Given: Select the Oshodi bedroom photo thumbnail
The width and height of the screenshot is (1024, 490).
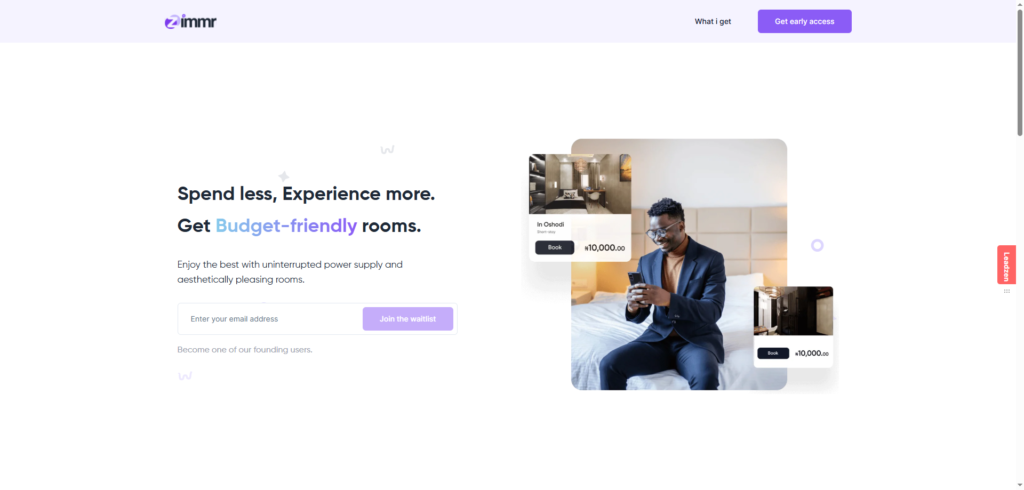Looking at the screenshot, I should [x=580, y=184].
